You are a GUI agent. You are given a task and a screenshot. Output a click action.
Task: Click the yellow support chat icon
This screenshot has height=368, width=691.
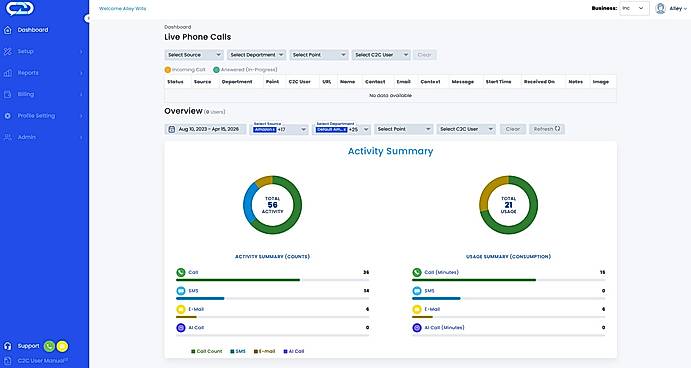(62, 346)
